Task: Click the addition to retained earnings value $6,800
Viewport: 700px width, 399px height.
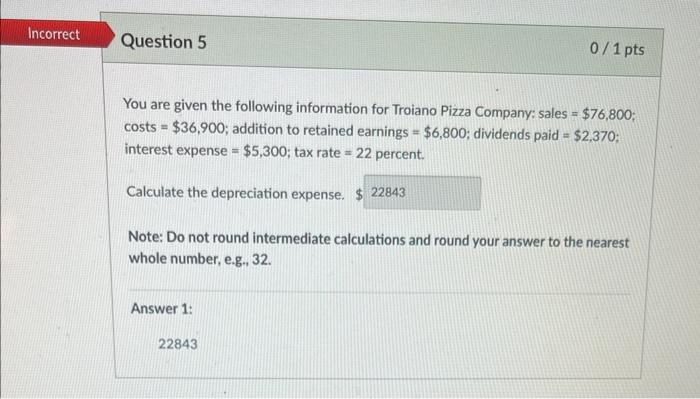Action: (x=438, y=133)
